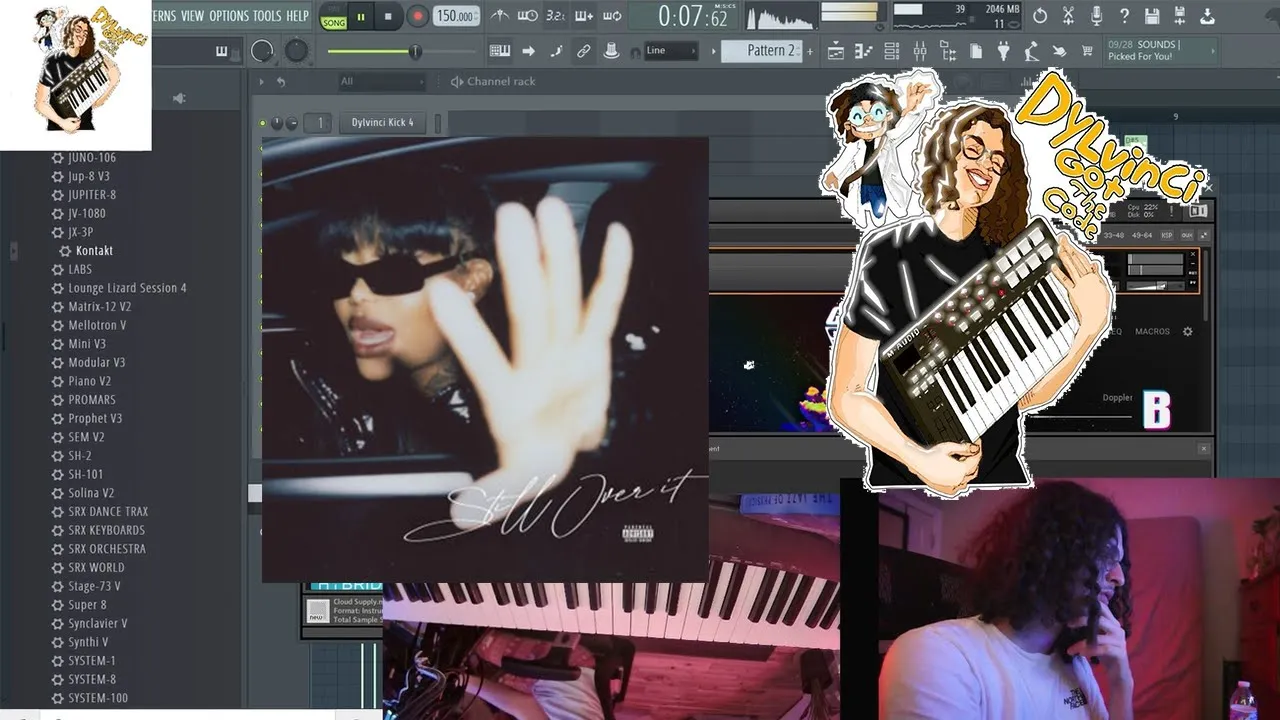Toggle the metronome
This screenshot has height=720, width=1280.
click(x=499, y=16)
